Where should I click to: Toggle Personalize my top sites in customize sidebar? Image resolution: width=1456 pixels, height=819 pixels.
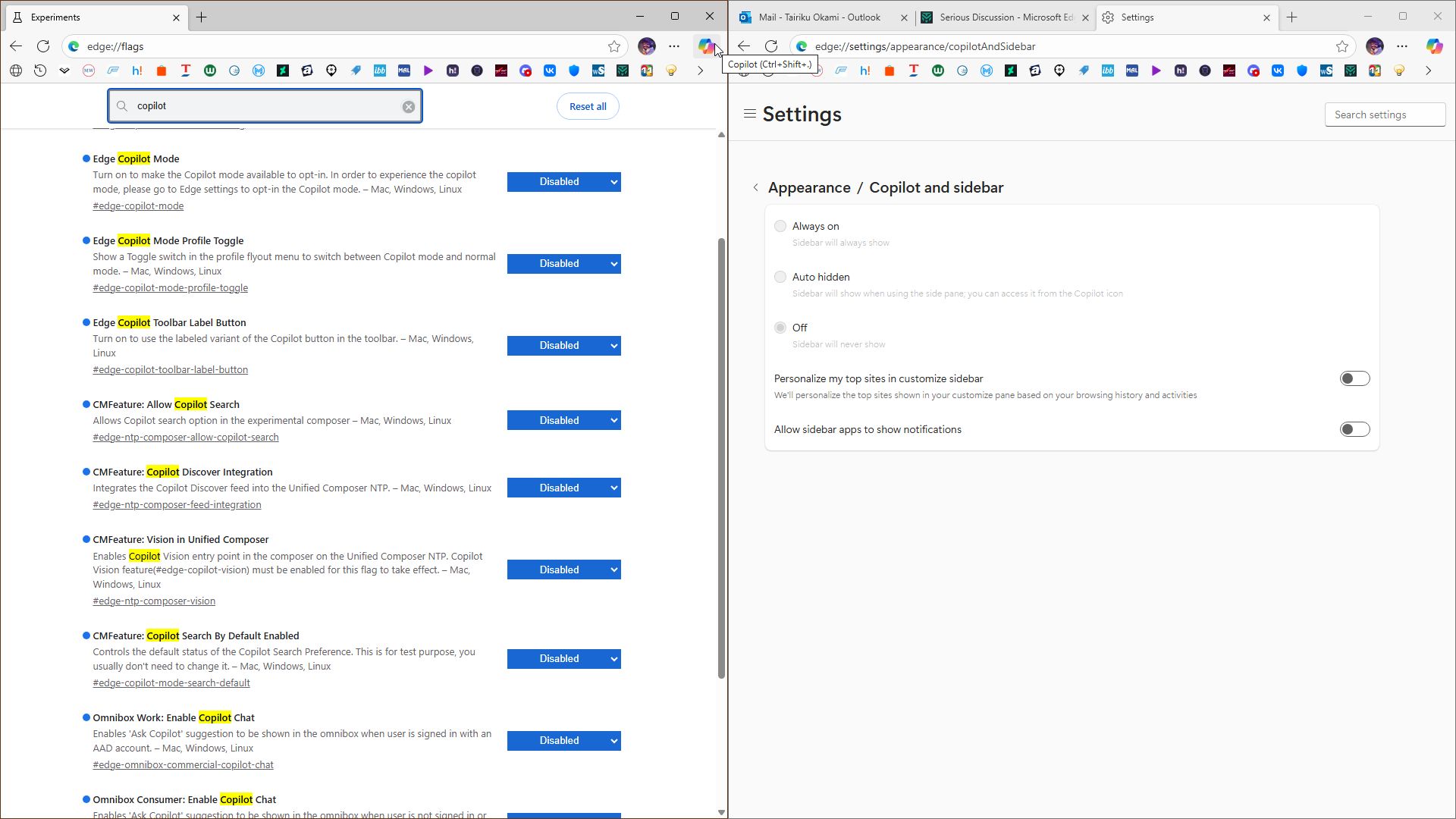tap(1354, 378)
